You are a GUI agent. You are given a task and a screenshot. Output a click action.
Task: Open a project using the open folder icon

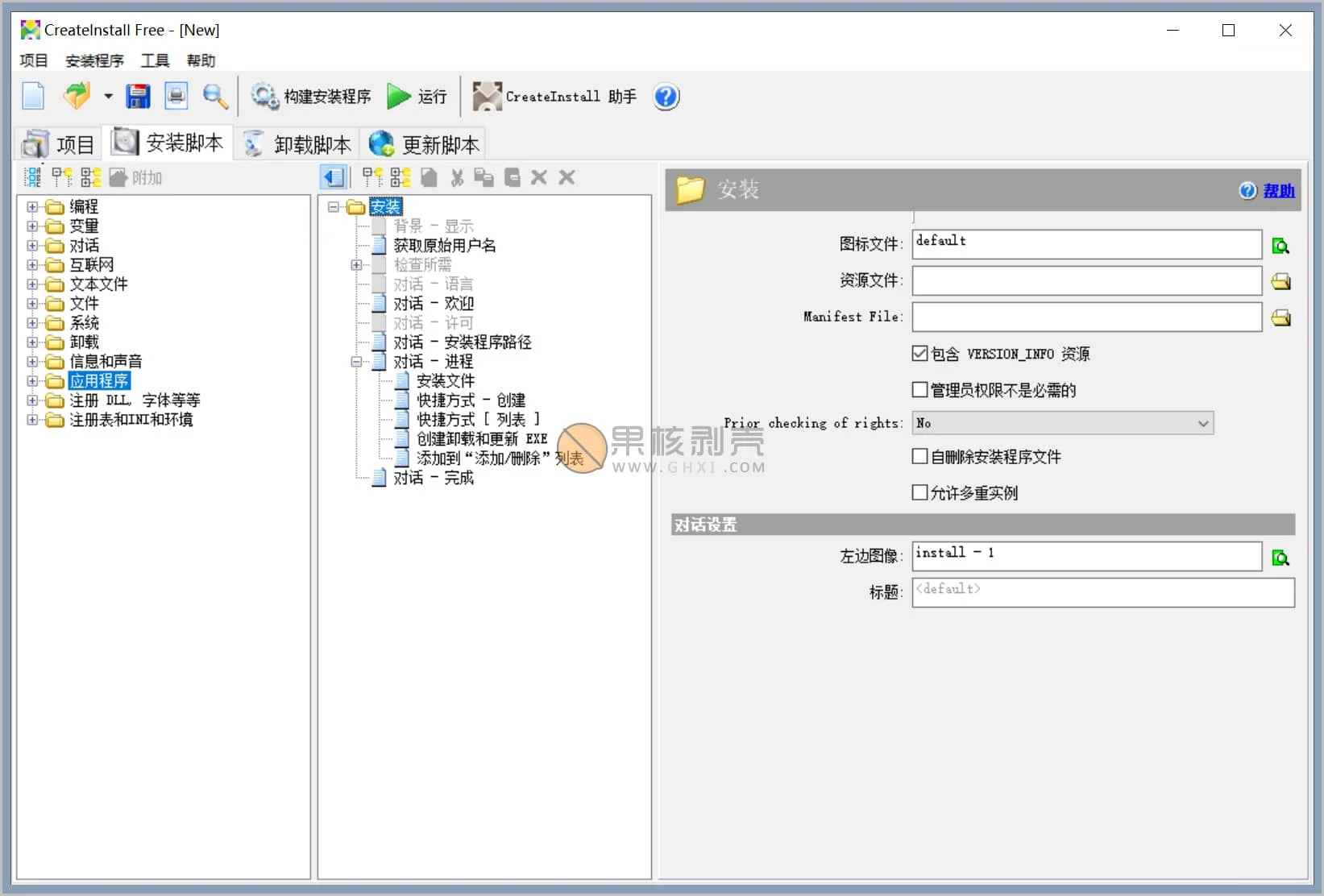point(75,95)
